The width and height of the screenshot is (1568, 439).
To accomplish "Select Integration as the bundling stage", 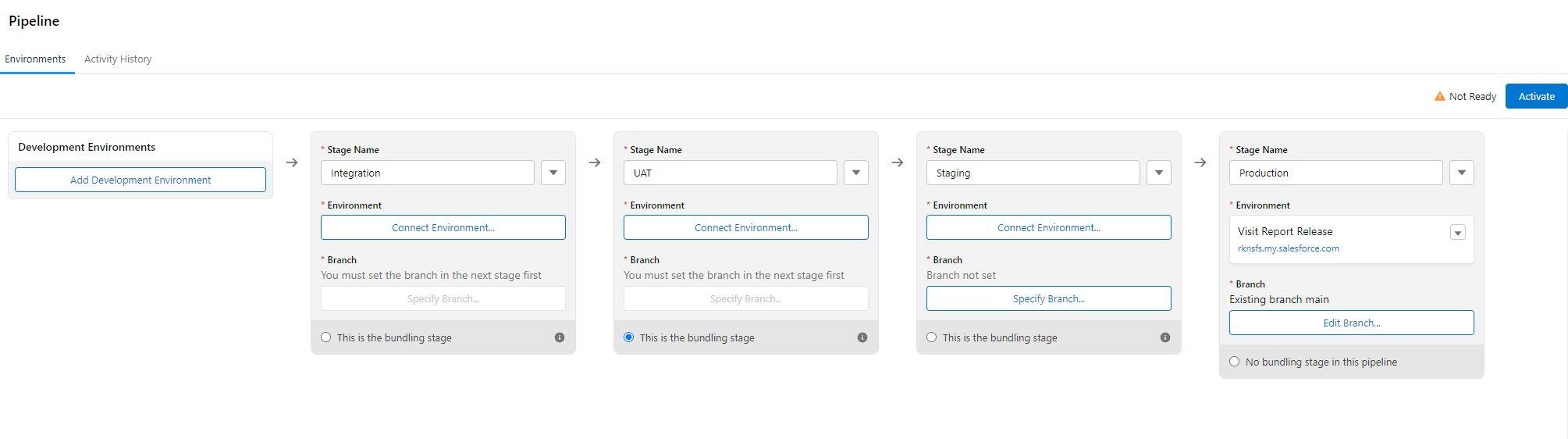I will (326, 337).
